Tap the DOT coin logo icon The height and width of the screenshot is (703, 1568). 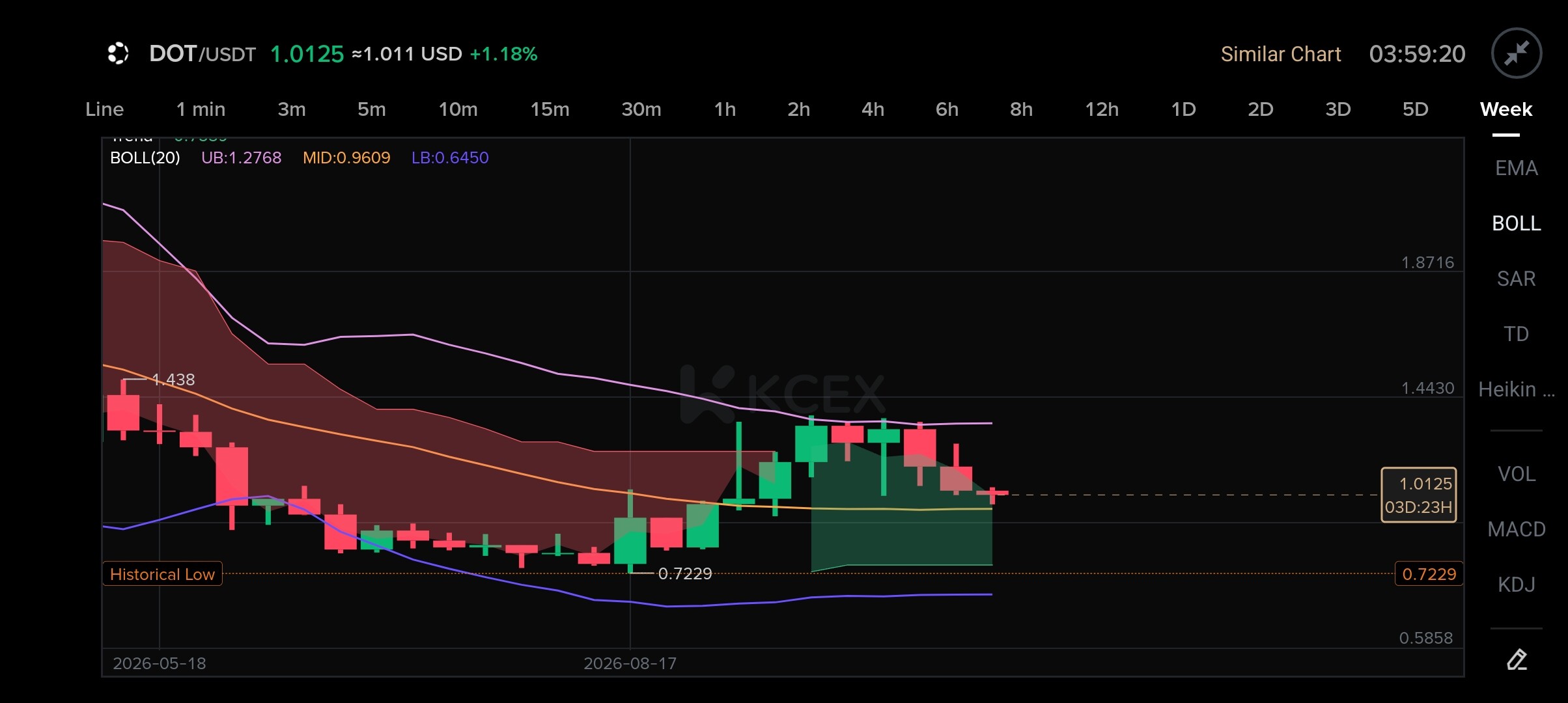118,53
